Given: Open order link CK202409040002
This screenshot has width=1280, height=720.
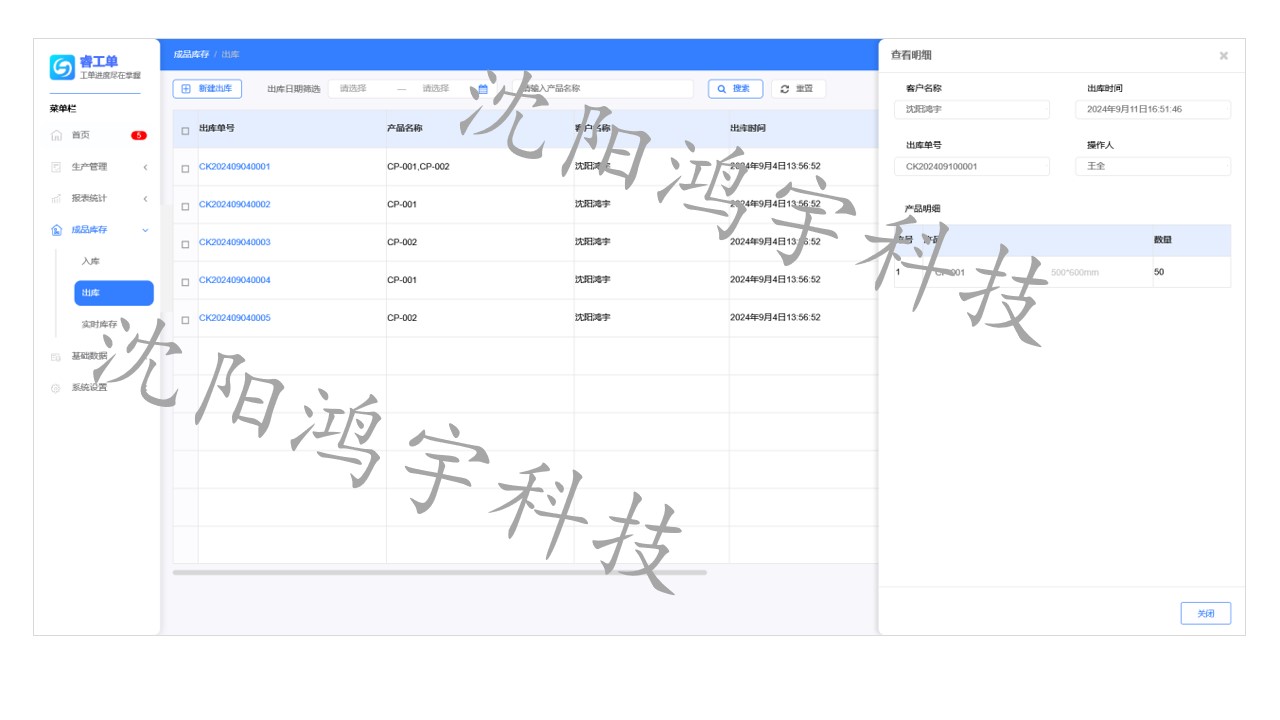Looking at the screenshot, I should click(x=234, y=205).
